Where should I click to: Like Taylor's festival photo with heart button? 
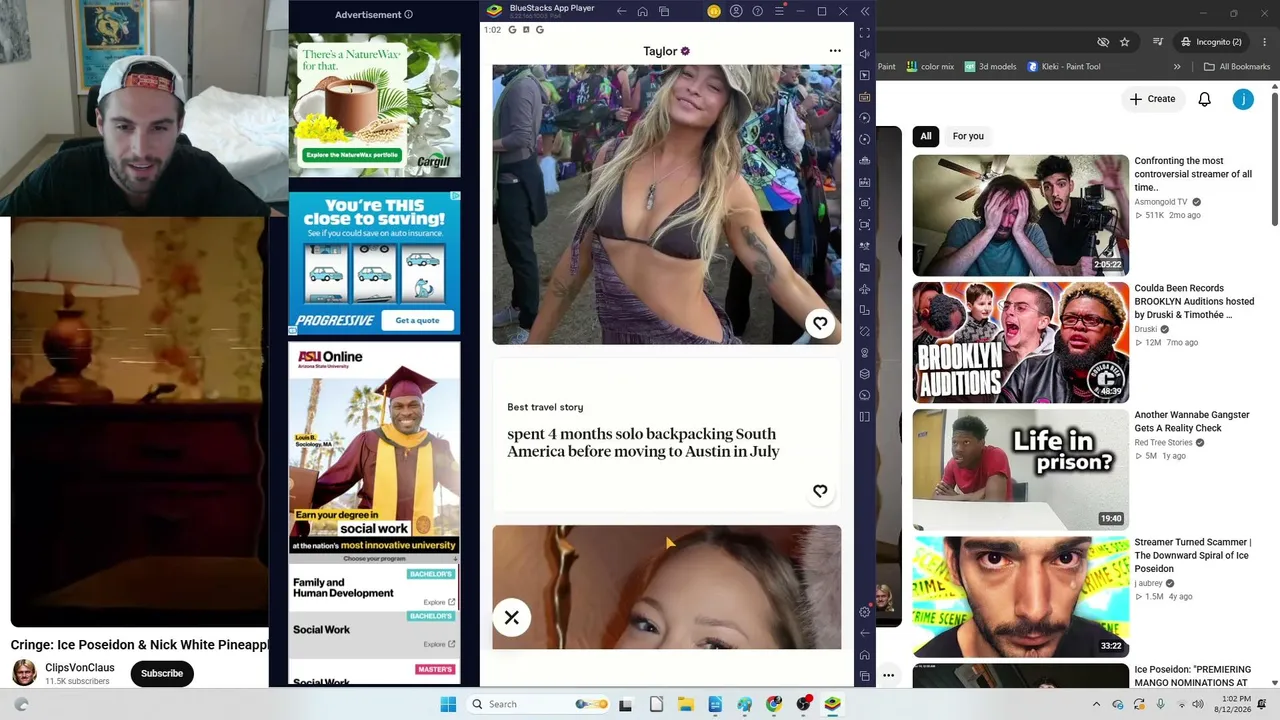click(x=820, y=323)
